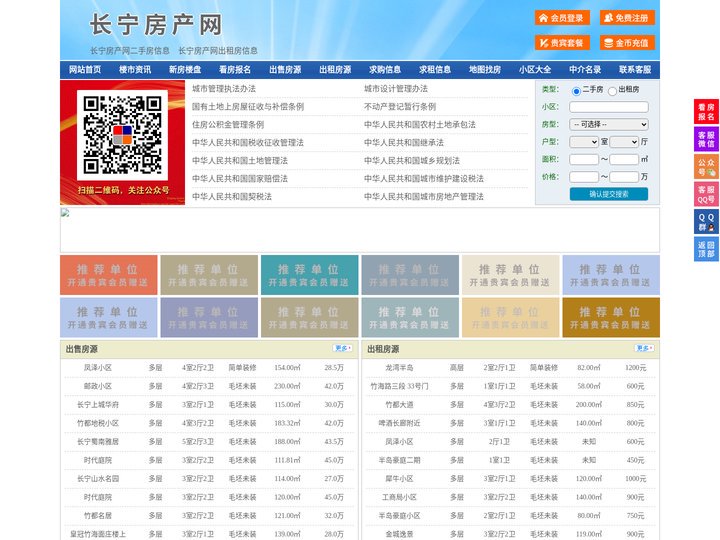Open the 凤泽小区 sale listing
This screenshot has height=540, width=720.
(98, 368)
